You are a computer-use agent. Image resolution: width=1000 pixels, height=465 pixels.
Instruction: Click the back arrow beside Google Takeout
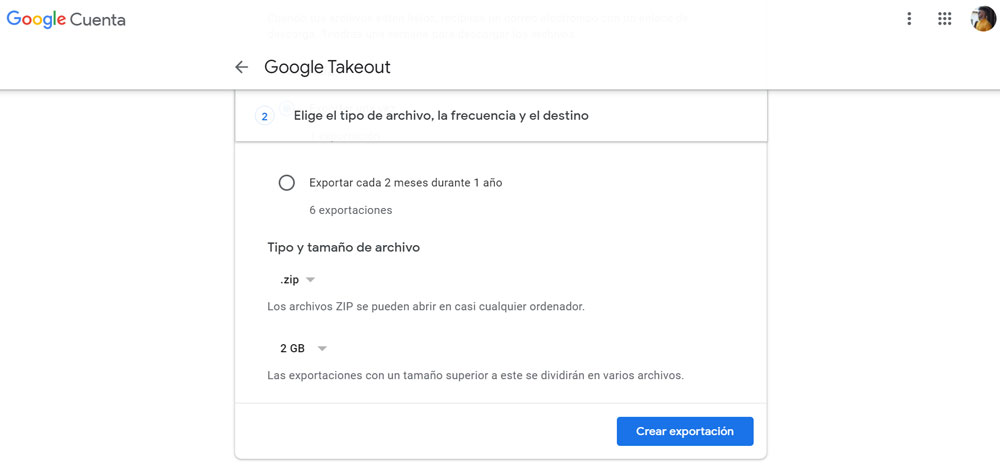click(x=241, y=67)
